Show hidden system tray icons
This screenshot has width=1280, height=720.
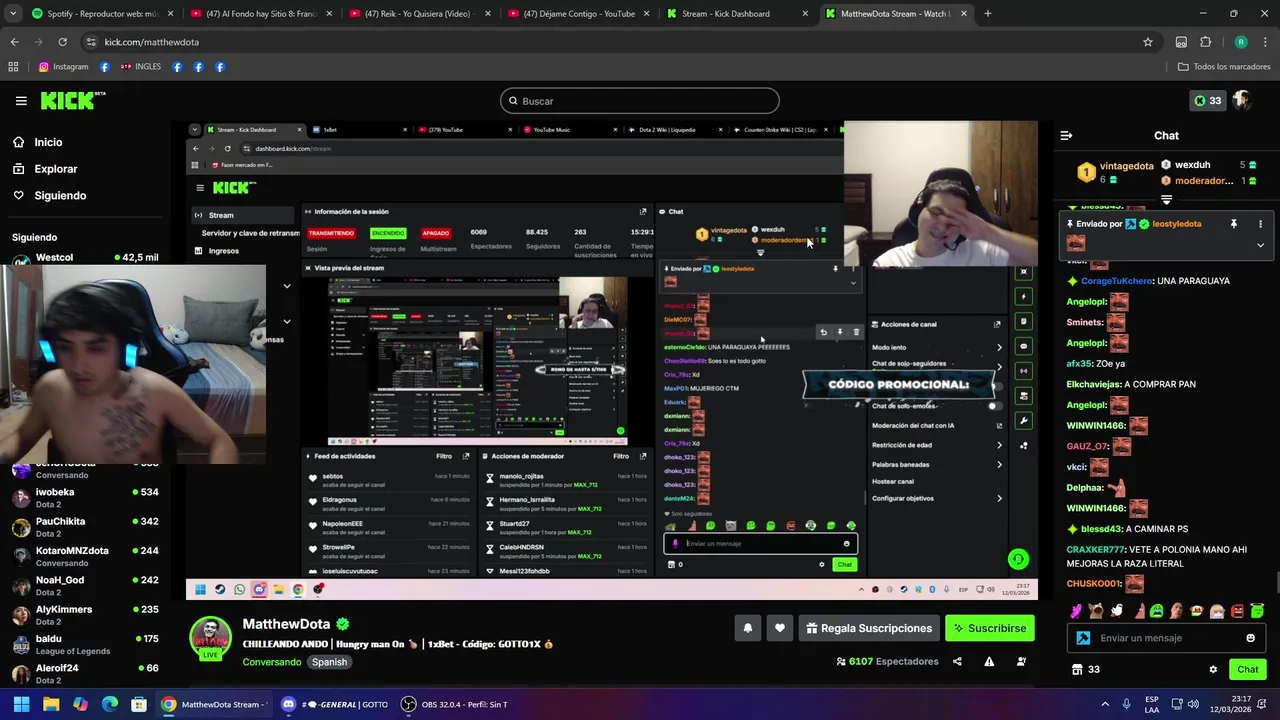[1105, 704]
